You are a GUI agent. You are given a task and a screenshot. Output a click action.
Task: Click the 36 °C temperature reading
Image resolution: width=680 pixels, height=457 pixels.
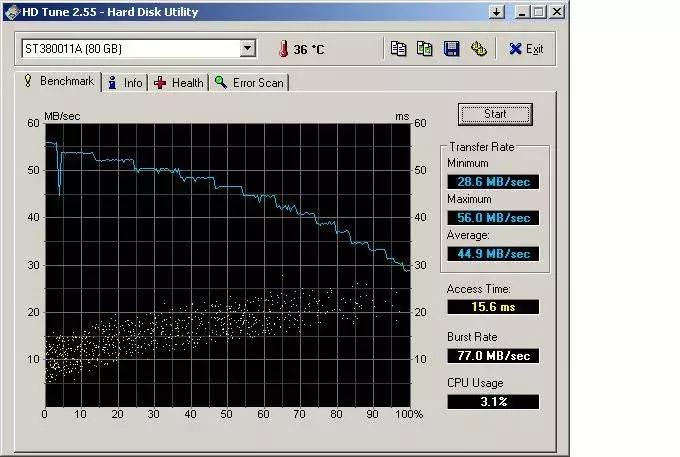[308, 49]
